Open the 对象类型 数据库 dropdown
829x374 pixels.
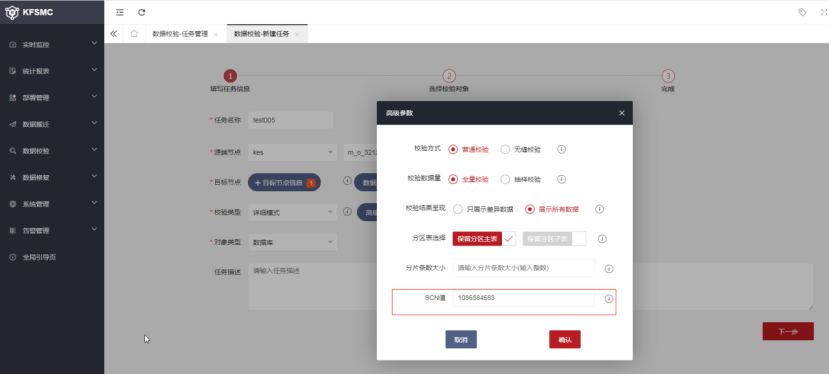pos(292,242)
